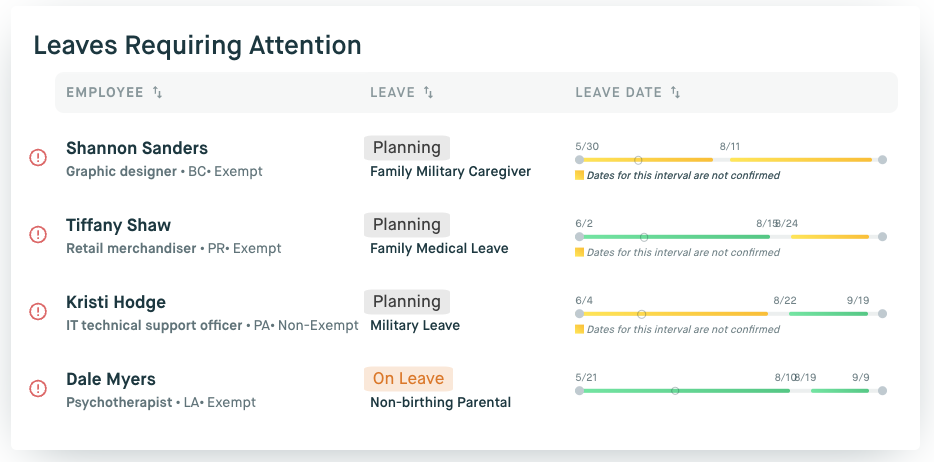Image resolution: width=934 pixels, height=462 pixels.
Task: Click On Leave status badge for Dale Myers
Action: pyautogui.click(x=408, y=379)
